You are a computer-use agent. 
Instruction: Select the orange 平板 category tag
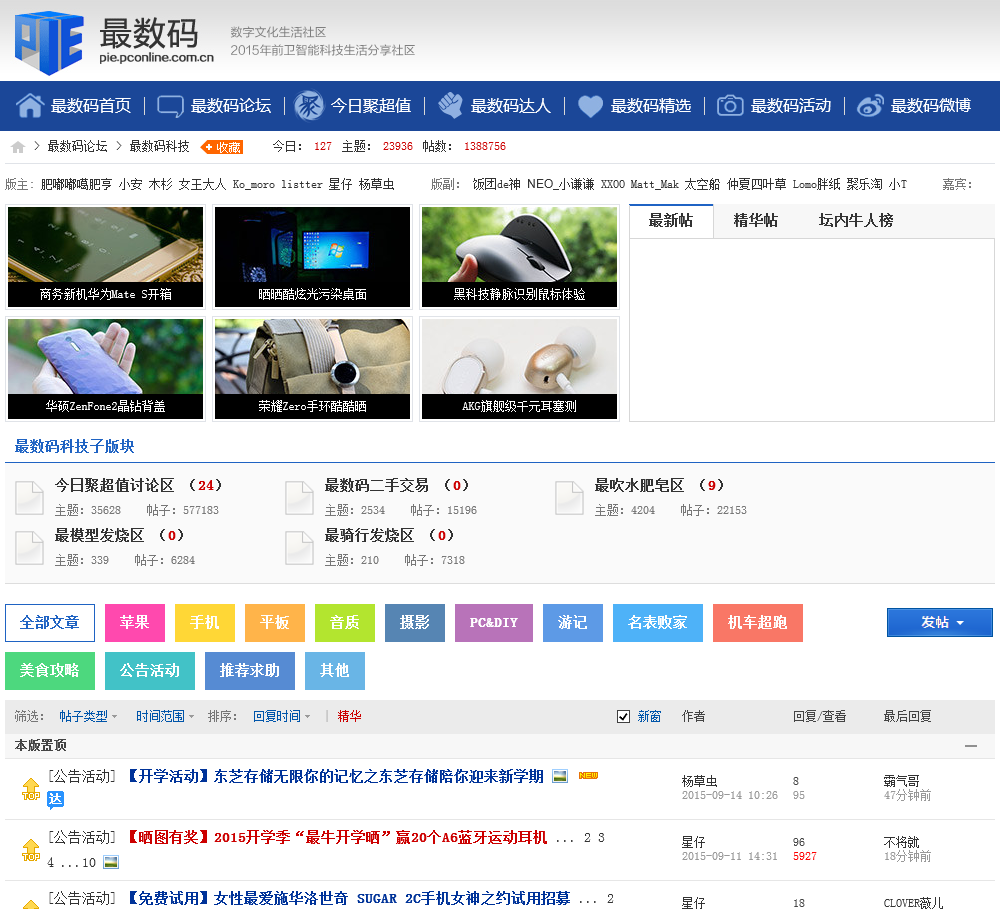point(275,623)
